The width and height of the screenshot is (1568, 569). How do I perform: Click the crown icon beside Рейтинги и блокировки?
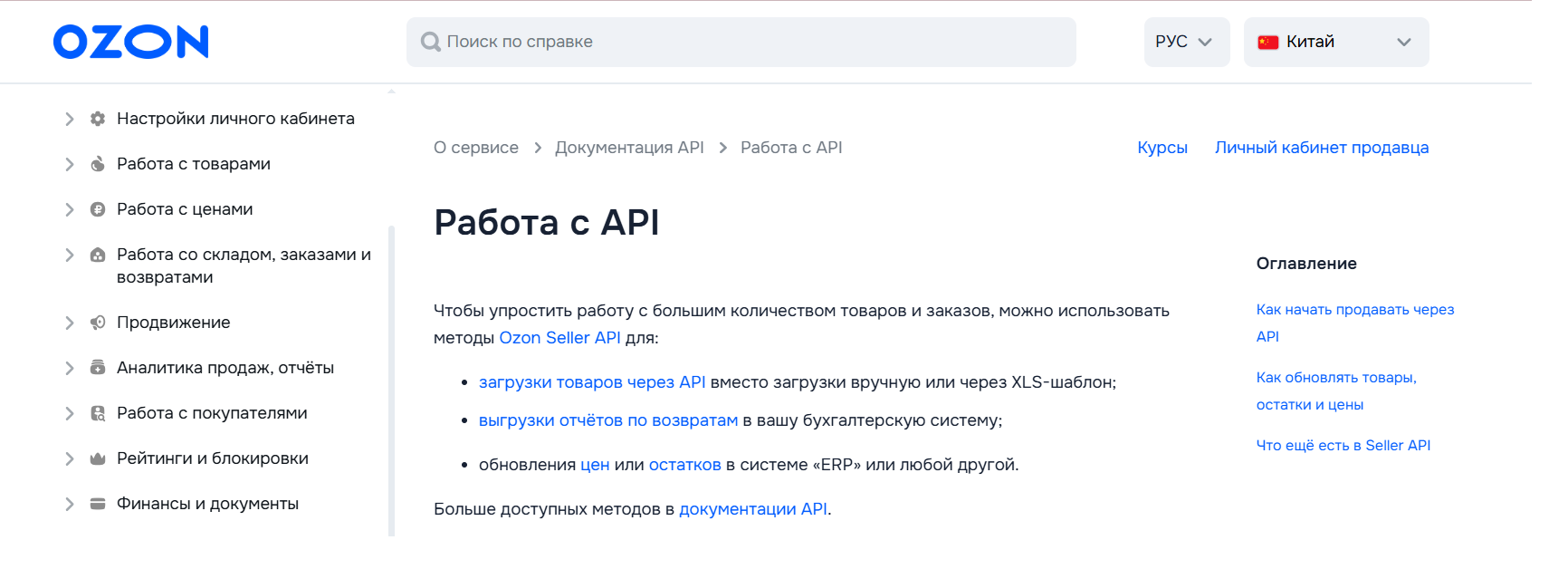[x=98, y=458]
